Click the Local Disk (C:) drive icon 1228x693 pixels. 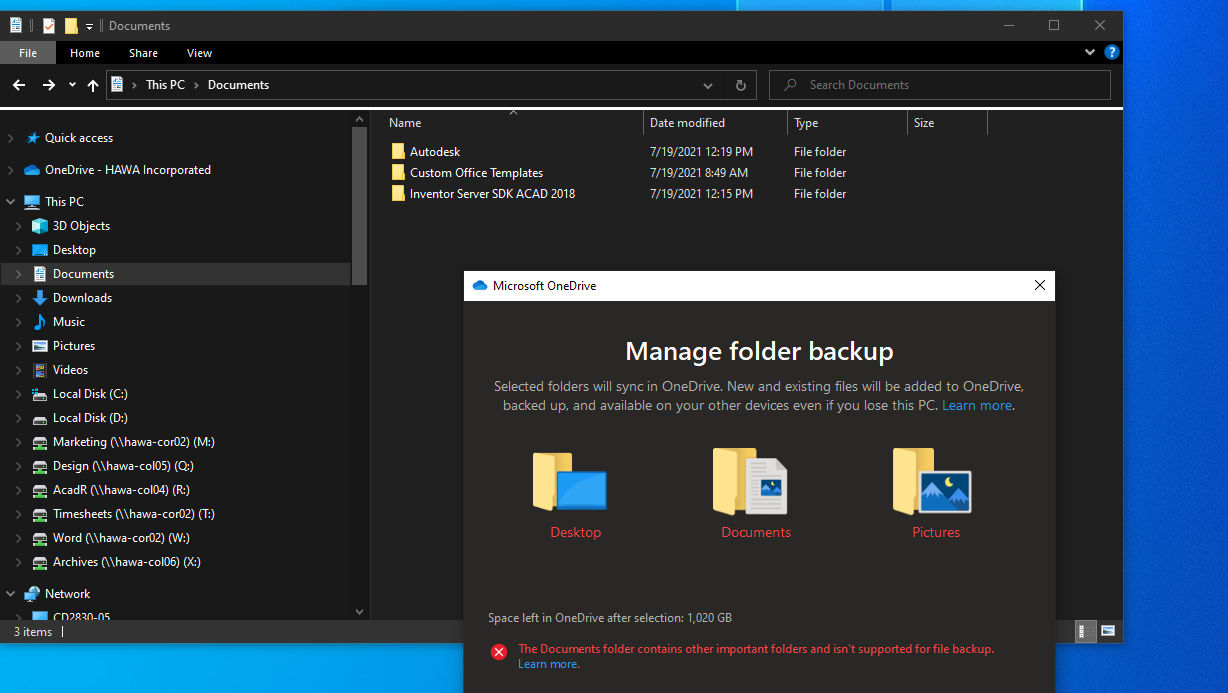tap(40, 394)
